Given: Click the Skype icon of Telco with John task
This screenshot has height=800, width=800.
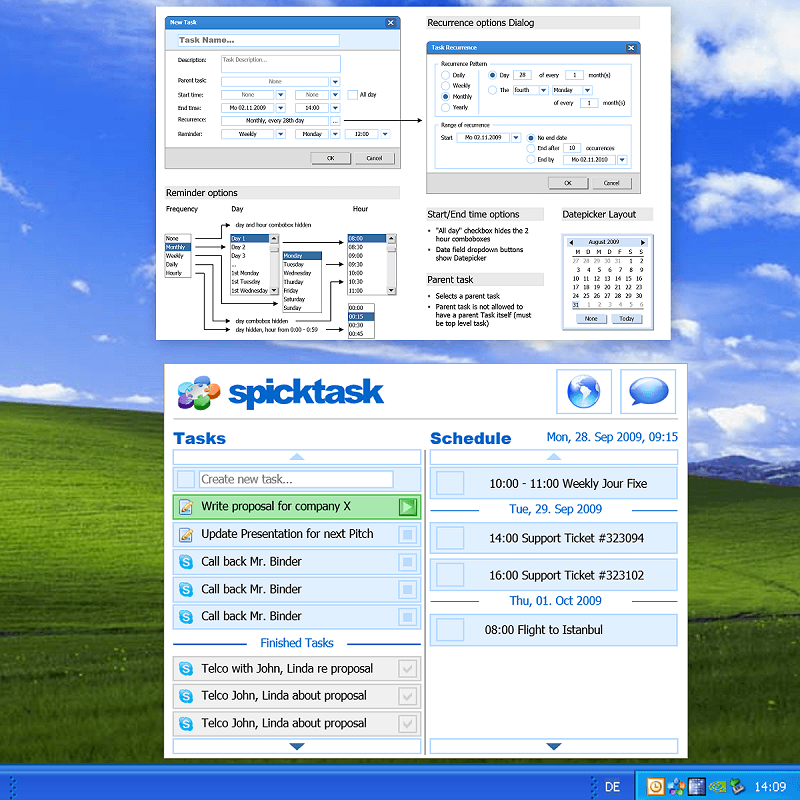Looking at the screenshot, I should coord(185,669).
